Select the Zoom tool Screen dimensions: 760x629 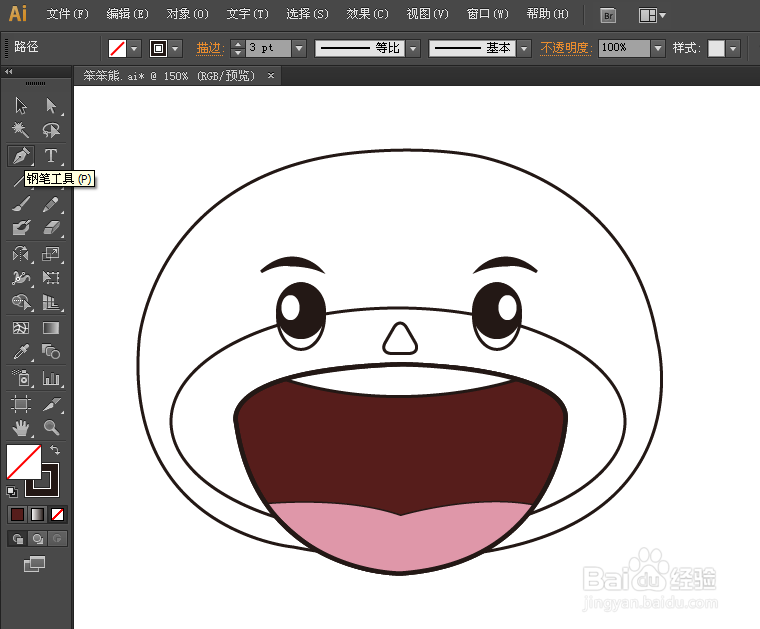pos(51,428)
